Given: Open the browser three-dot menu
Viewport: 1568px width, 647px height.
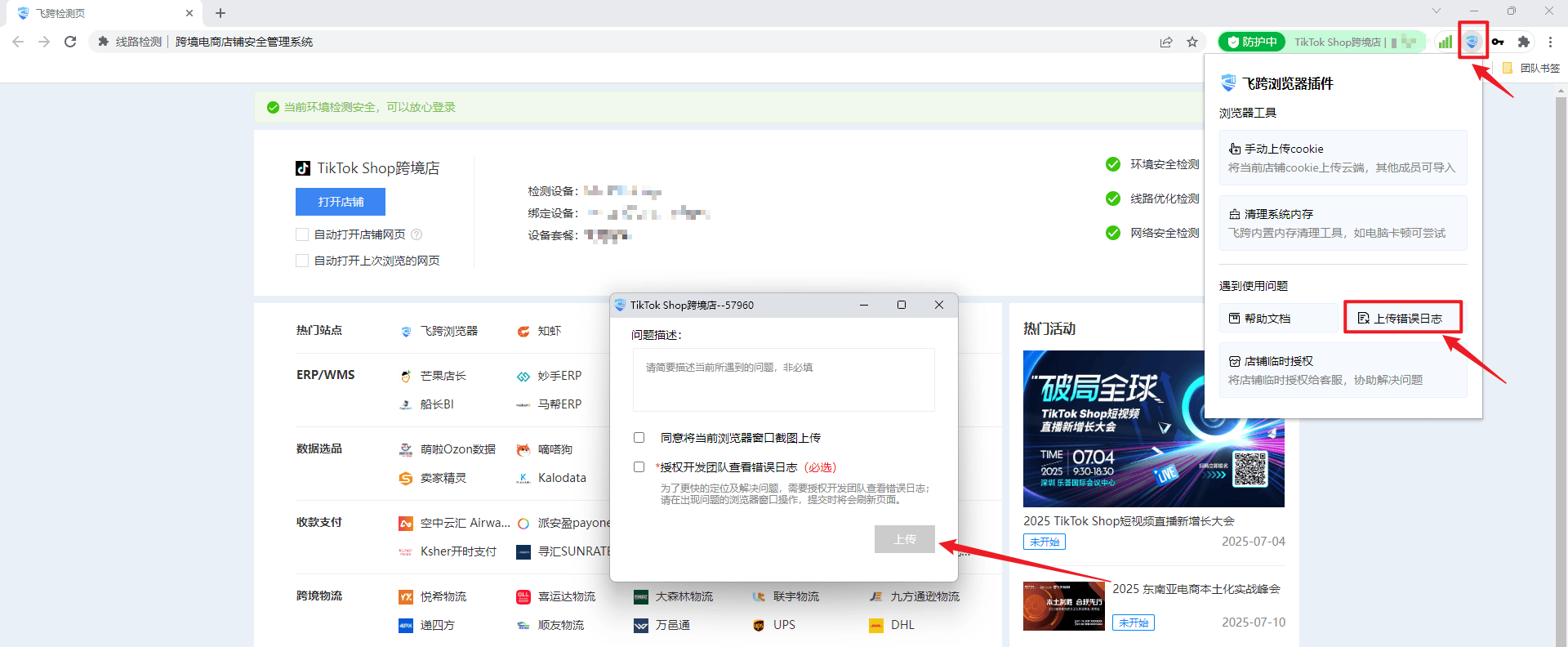Looking at the screenshot, I should pyautogui.click(x=1550, y=42).
